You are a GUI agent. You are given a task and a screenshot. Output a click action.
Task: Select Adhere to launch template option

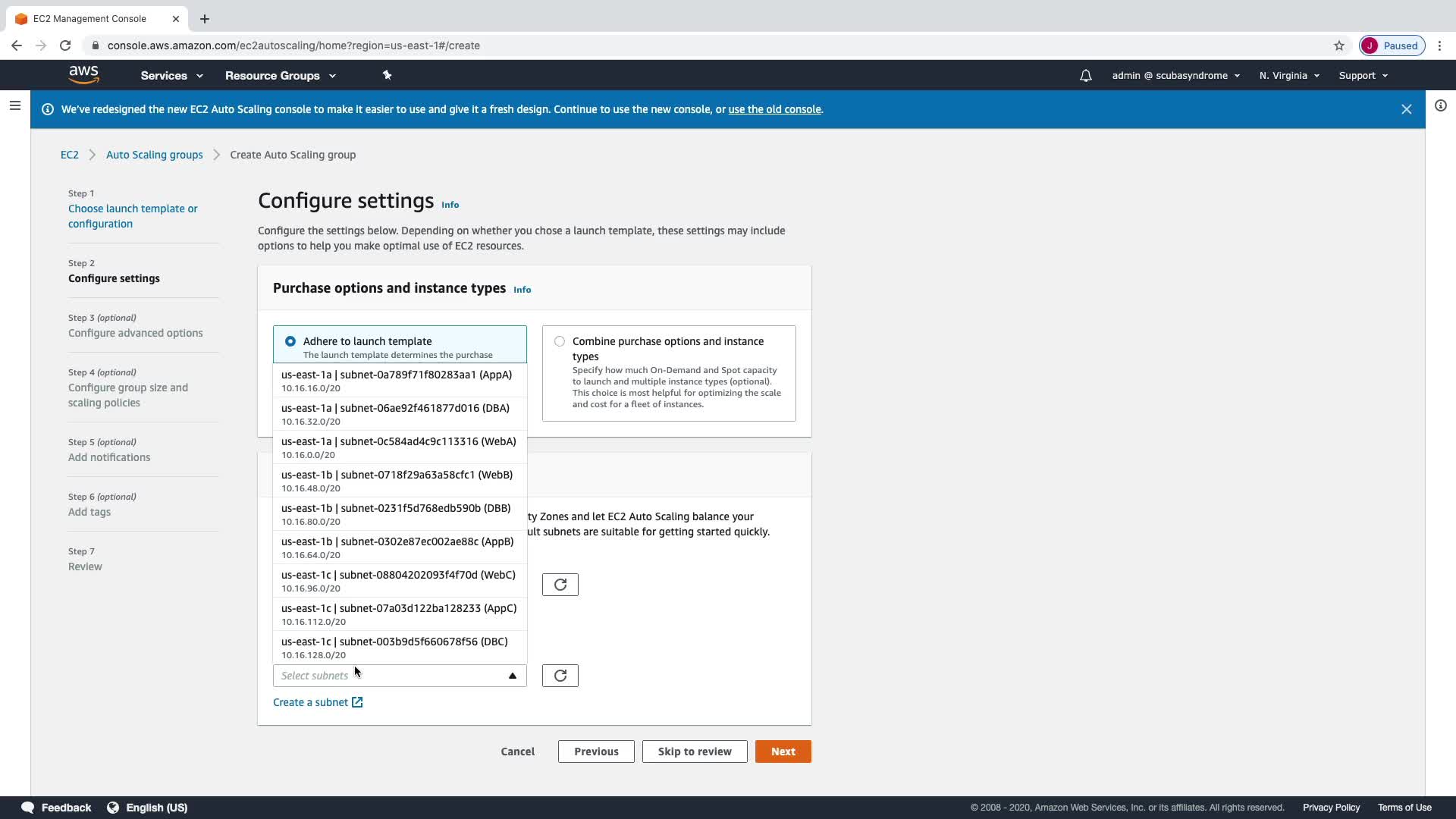pyautogui.click(x=290, y=342)
